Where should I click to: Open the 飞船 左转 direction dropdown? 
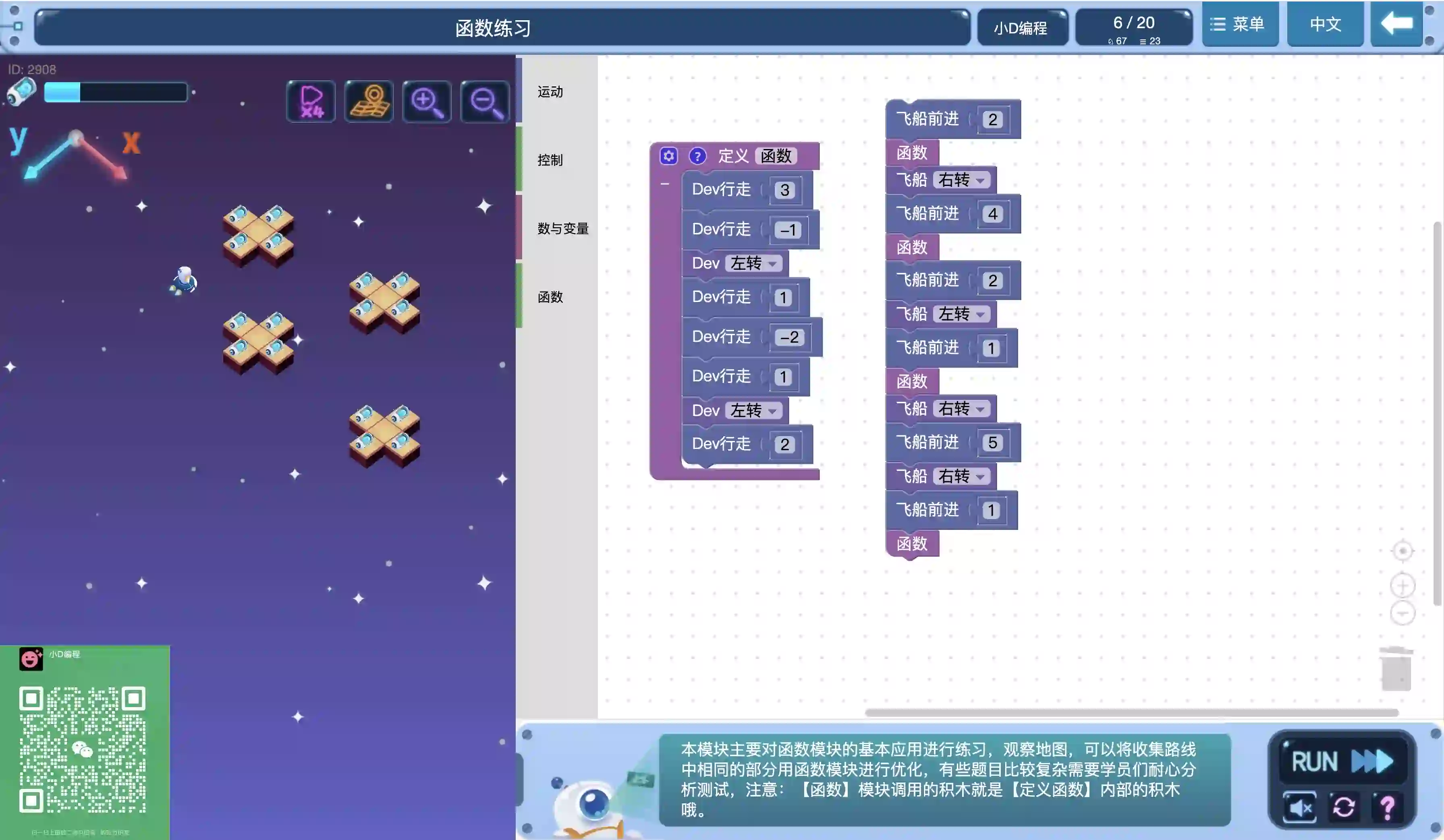click(x=961, y=314)
